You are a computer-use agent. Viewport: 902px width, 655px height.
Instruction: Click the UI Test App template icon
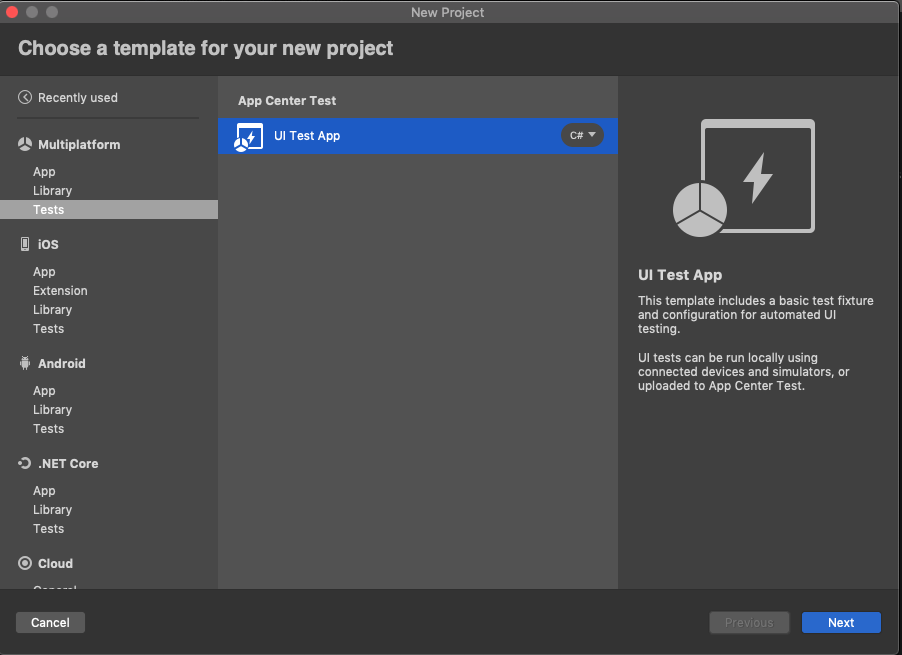coord(247,136)
